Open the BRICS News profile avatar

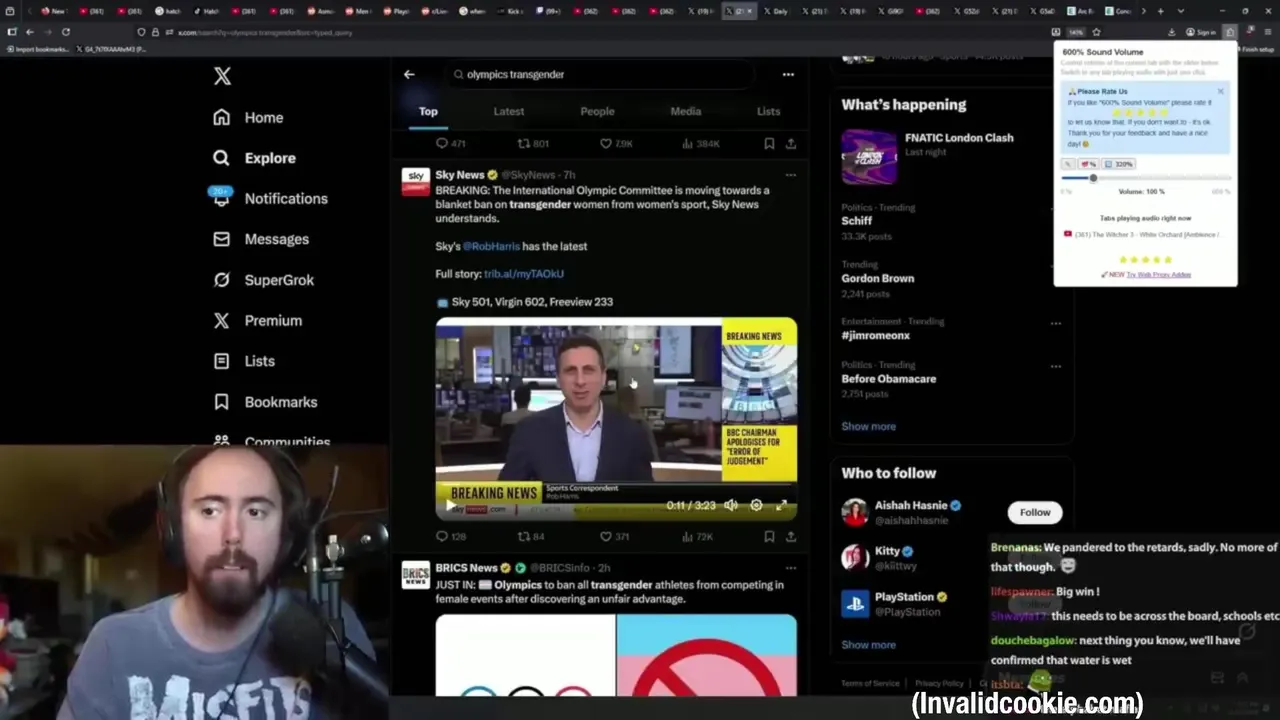pyautogui.click(x=416, y=575)
